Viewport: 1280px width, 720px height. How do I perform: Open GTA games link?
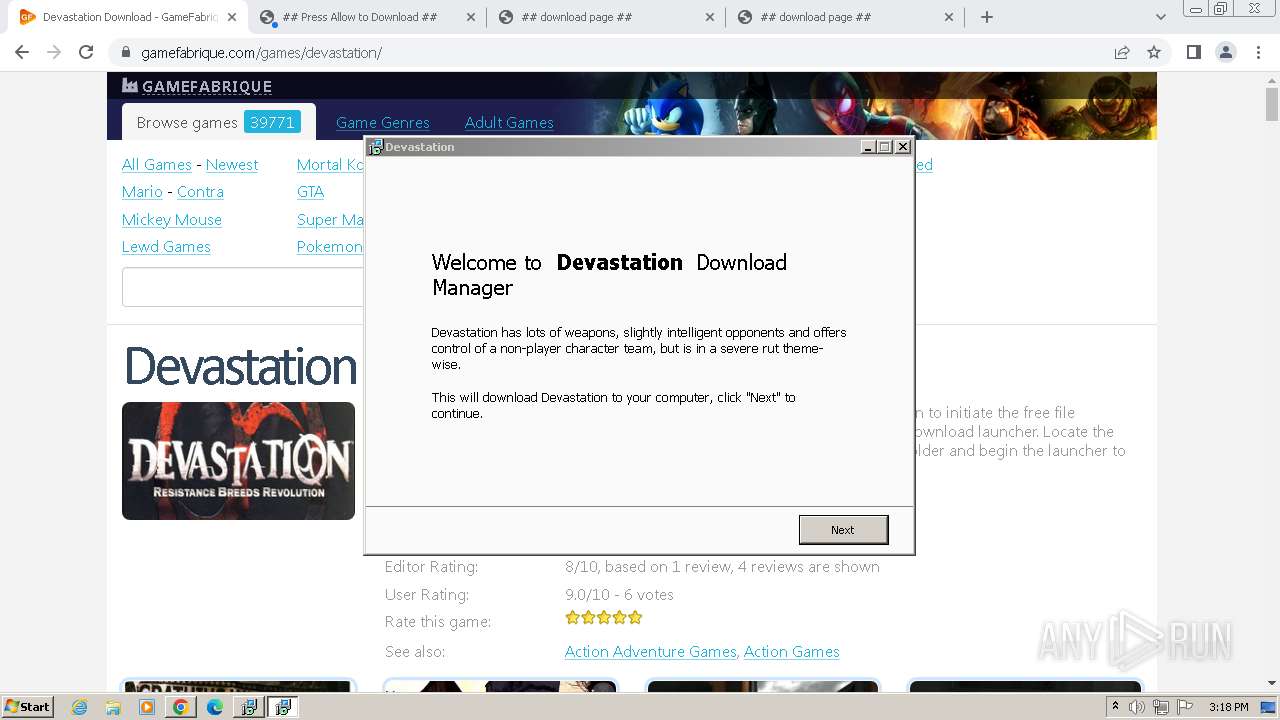pos(310,192)
